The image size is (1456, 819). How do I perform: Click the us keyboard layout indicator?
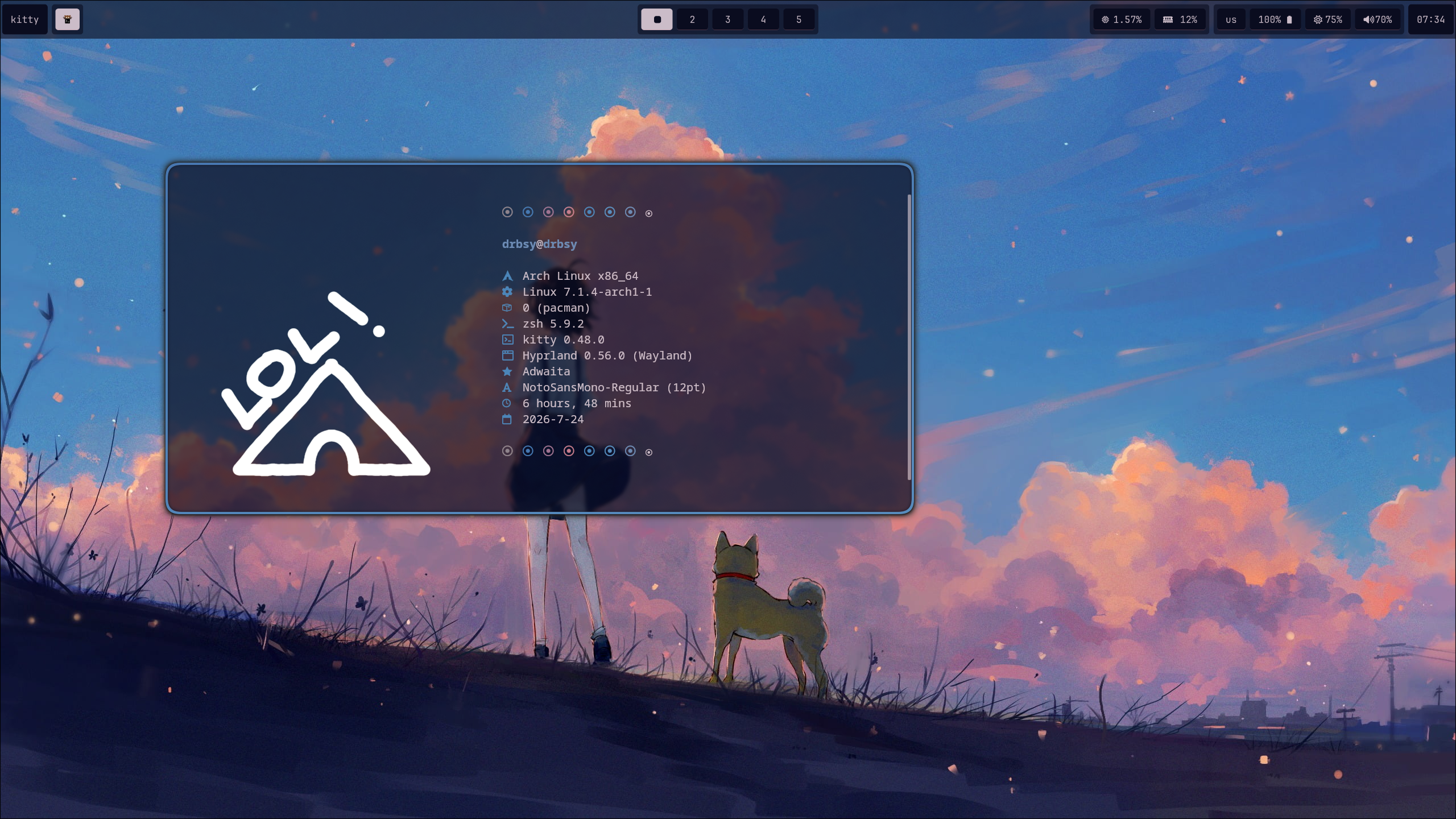pyautogui.click(x=1231, y=19)
